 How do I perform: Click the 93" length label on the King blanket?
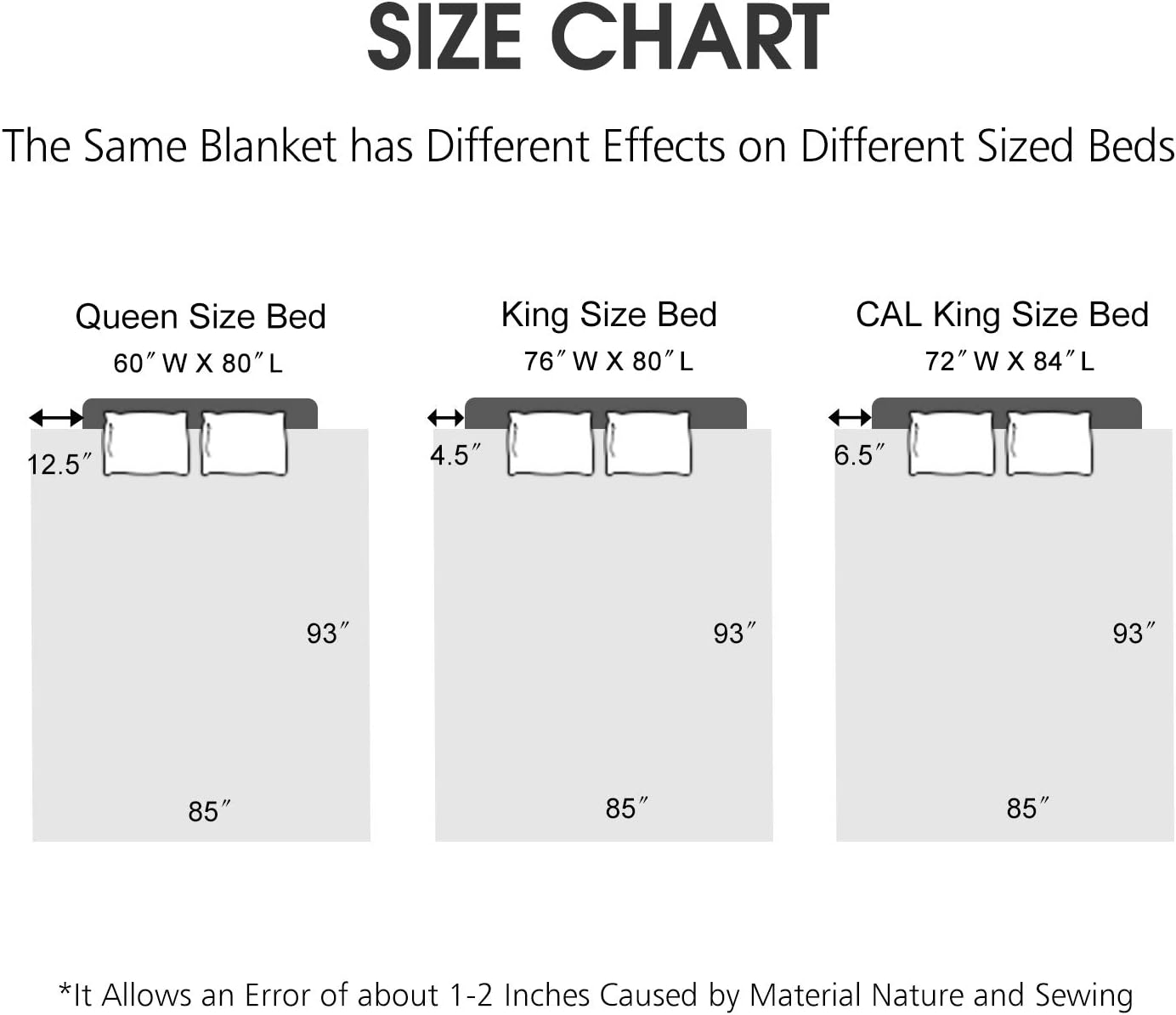(x=734, y=633)
